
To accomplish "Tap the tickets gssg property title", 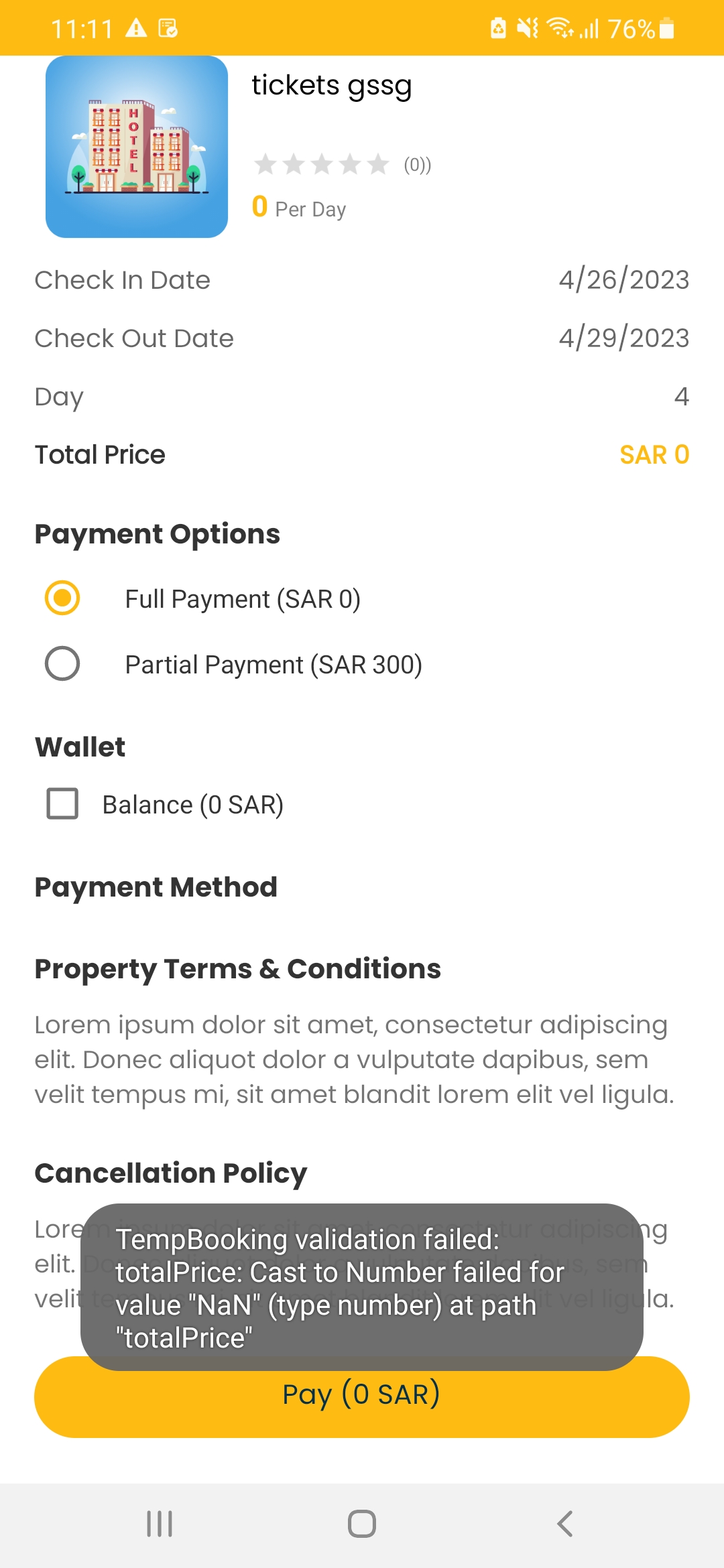I will [332, 86].
